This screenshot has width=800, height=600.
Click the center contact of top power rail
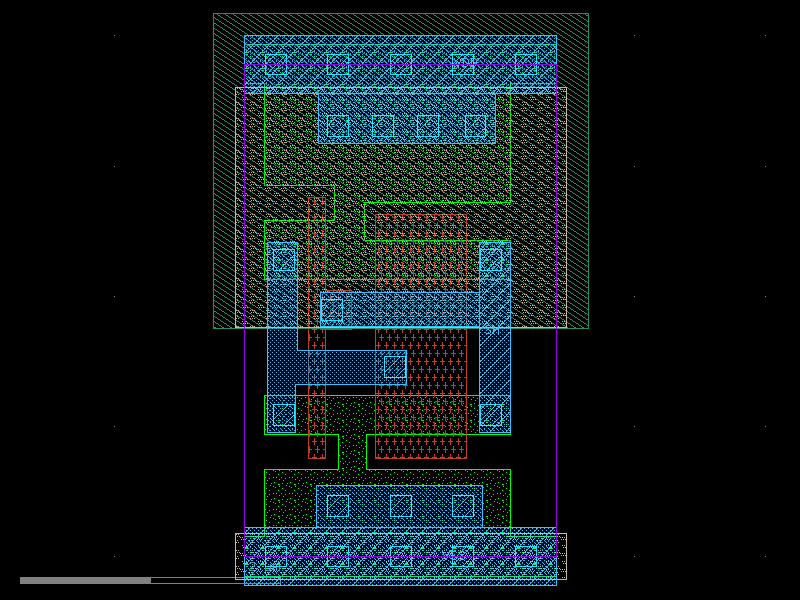click(x=401, y=64)
